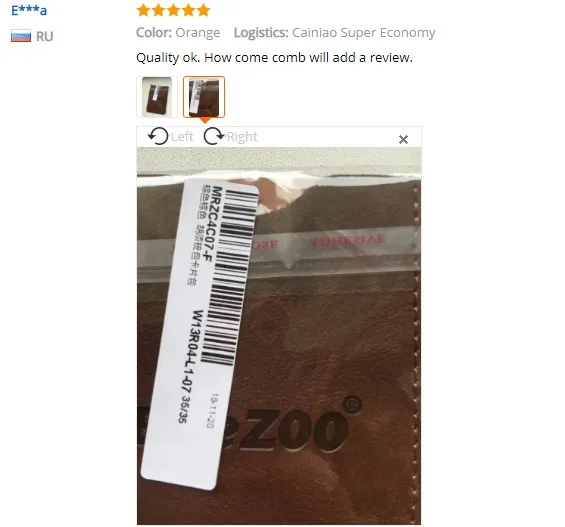Viewport: 565px width, 527px height.
Task: Click the fifth orange rating star
Action: (204, 10)
